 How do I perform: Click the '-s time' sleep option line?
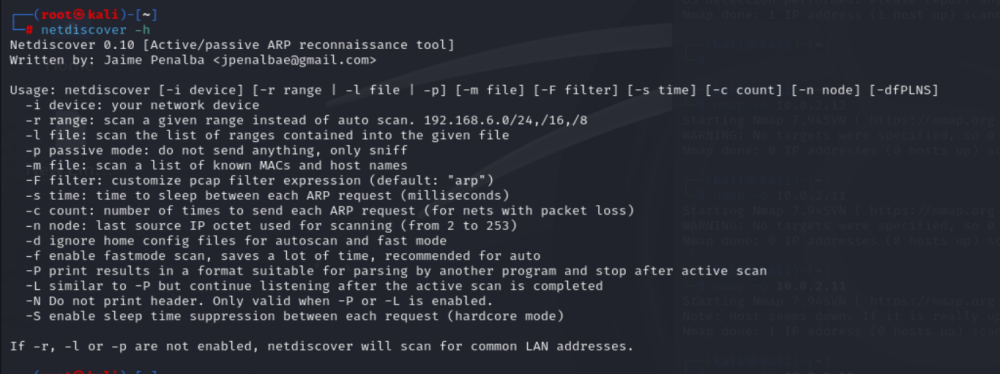[267, 195]
